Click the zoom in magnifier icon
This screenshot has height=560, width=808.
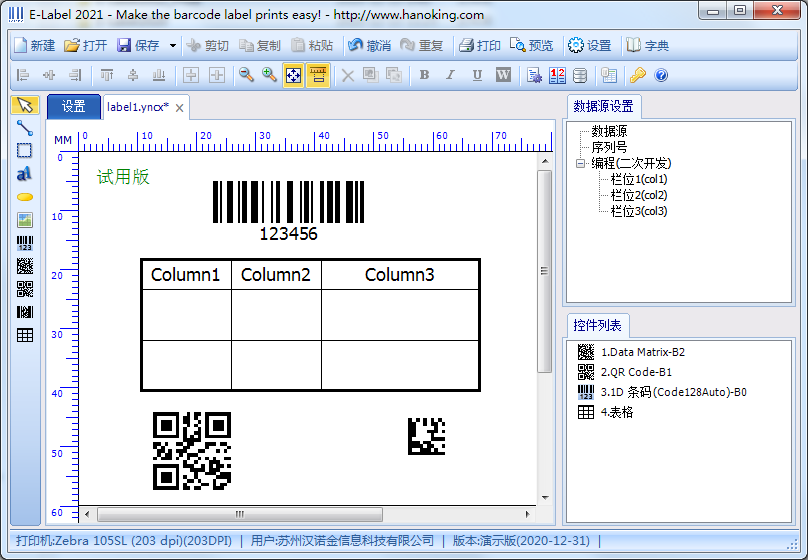(269, 75)
